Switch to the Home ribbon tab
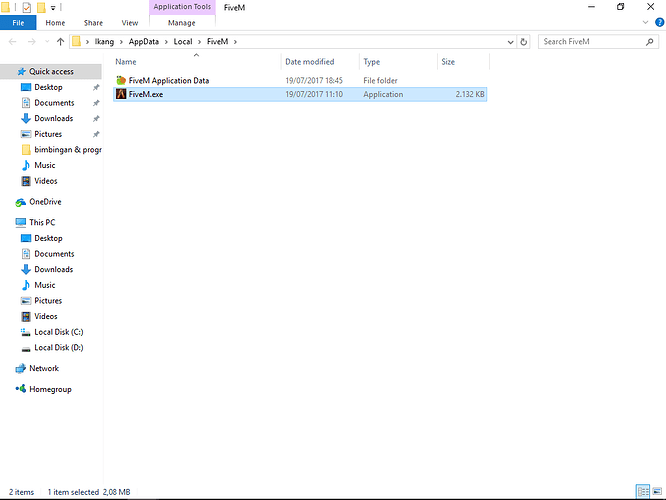This screenshot has height=500, width=666. click(55, 23)
